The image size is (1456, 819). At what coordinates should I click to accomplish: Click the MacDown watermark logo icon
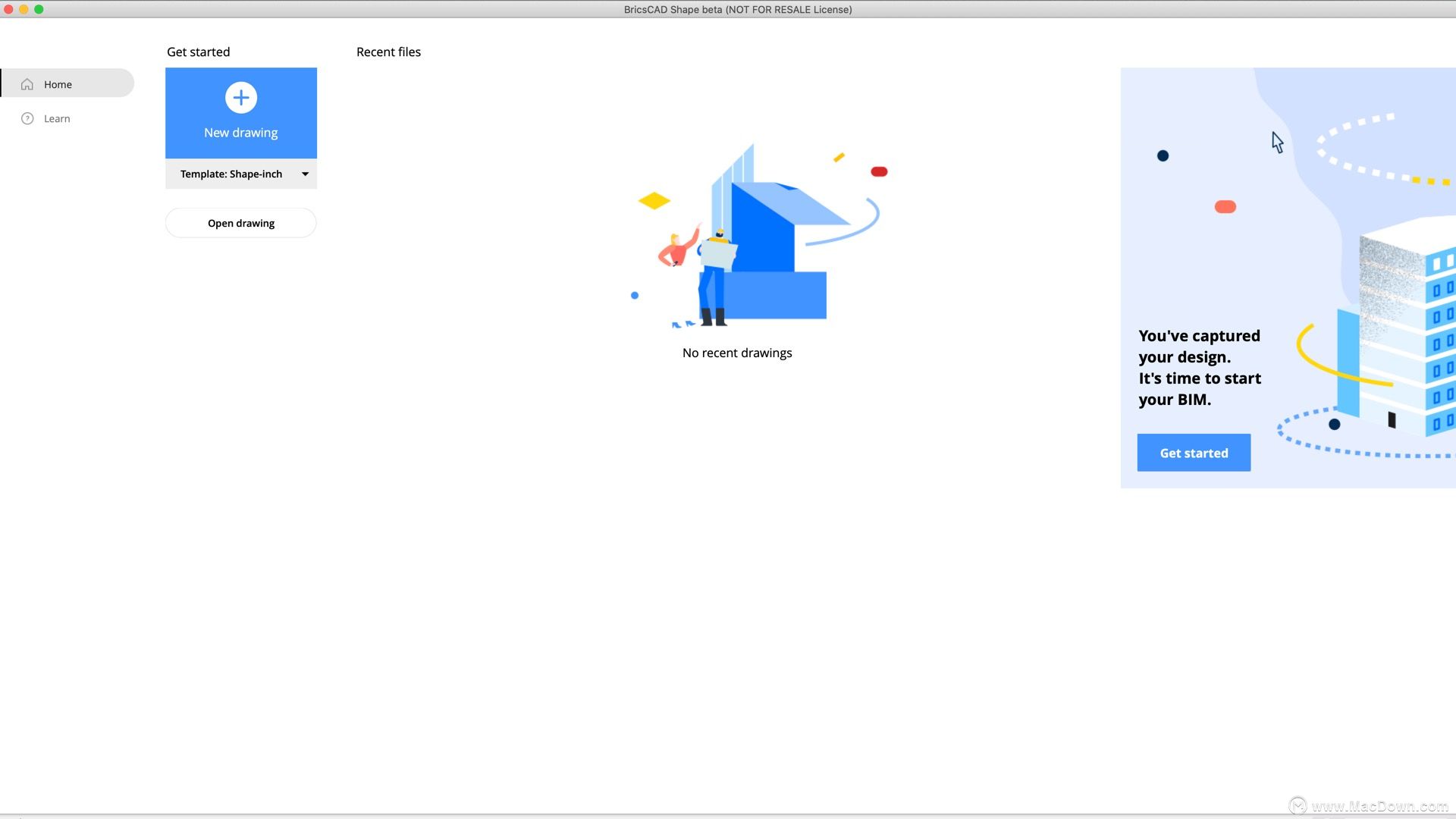(1298, 805)
